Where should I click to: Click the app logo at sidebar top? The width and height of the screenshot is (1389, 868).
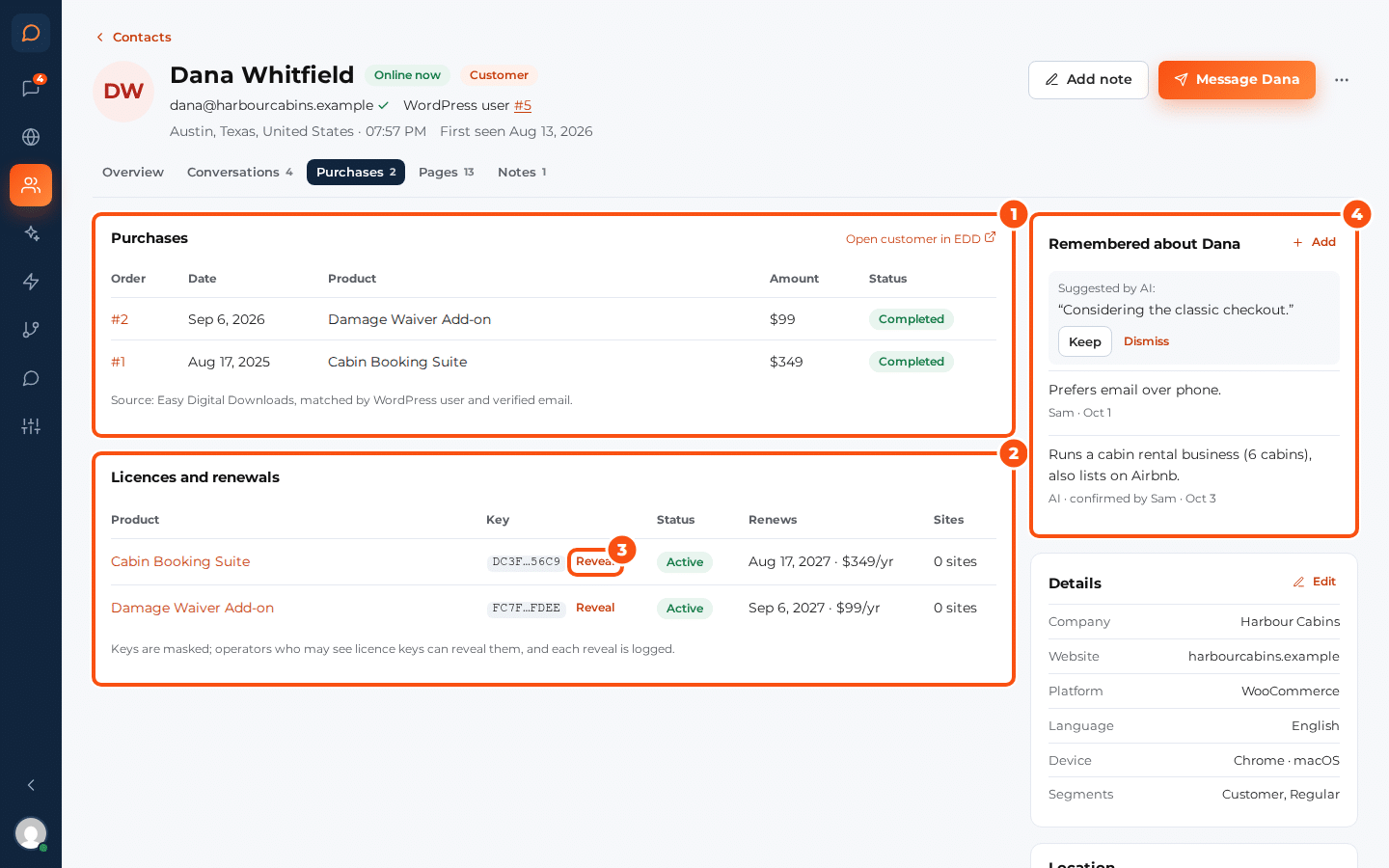pyautogui.click(x=31, y=33)
